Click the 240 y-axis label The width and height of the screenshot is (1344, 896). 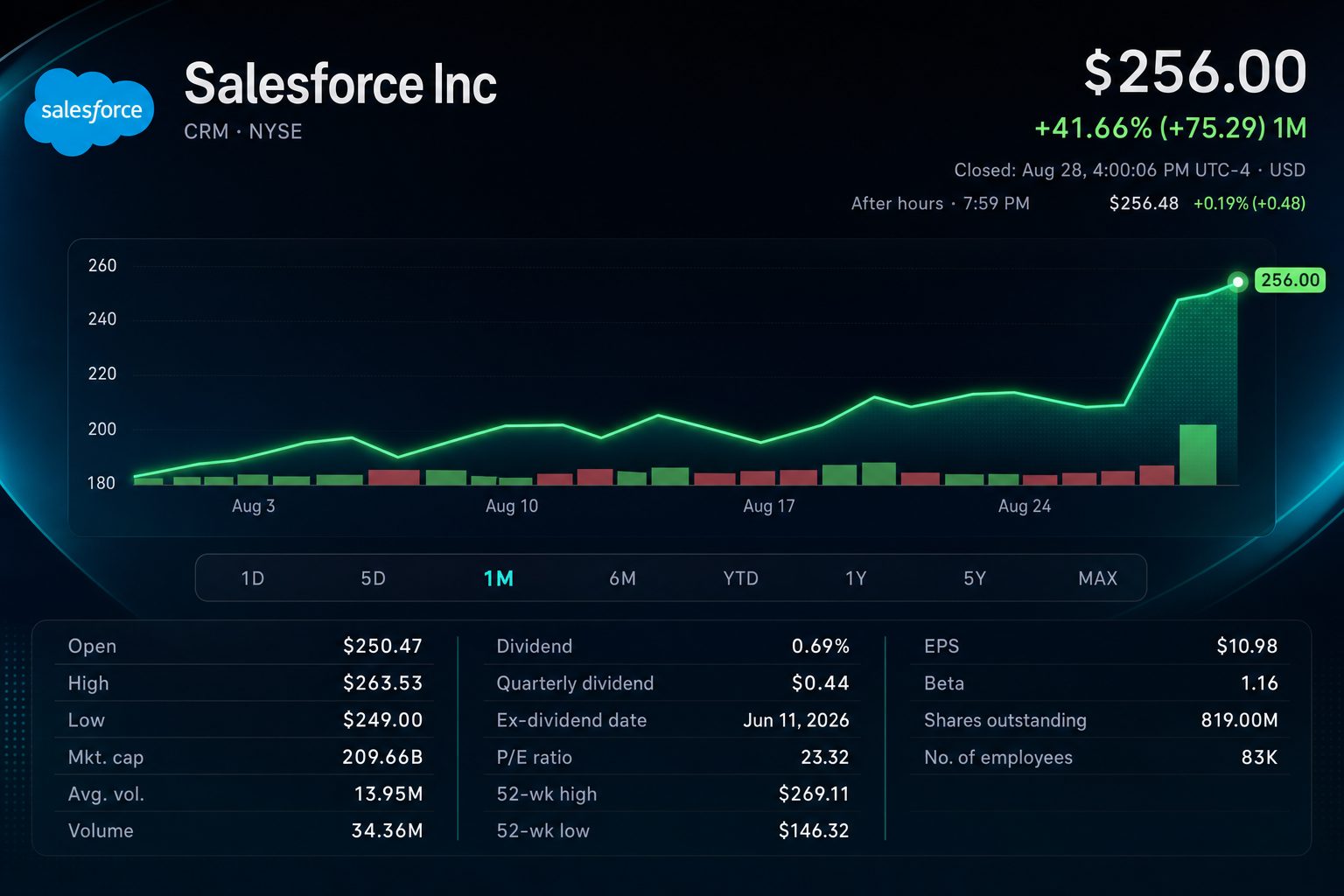click(x=102, y=319)
